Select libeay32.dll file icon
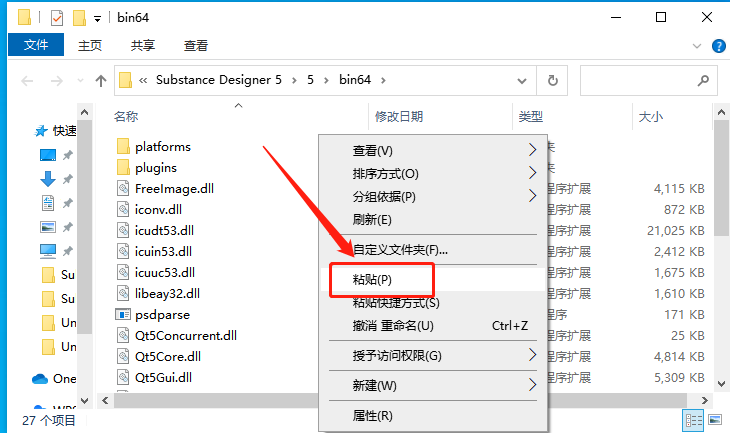 123,293
